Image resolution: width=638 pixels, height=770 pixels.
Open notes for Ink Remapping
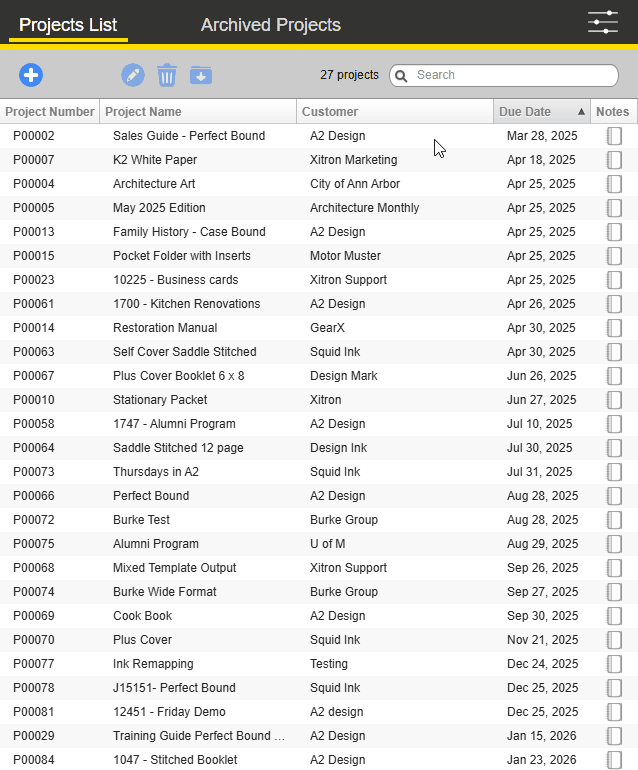pyautogui.click(x=614, y=664)
